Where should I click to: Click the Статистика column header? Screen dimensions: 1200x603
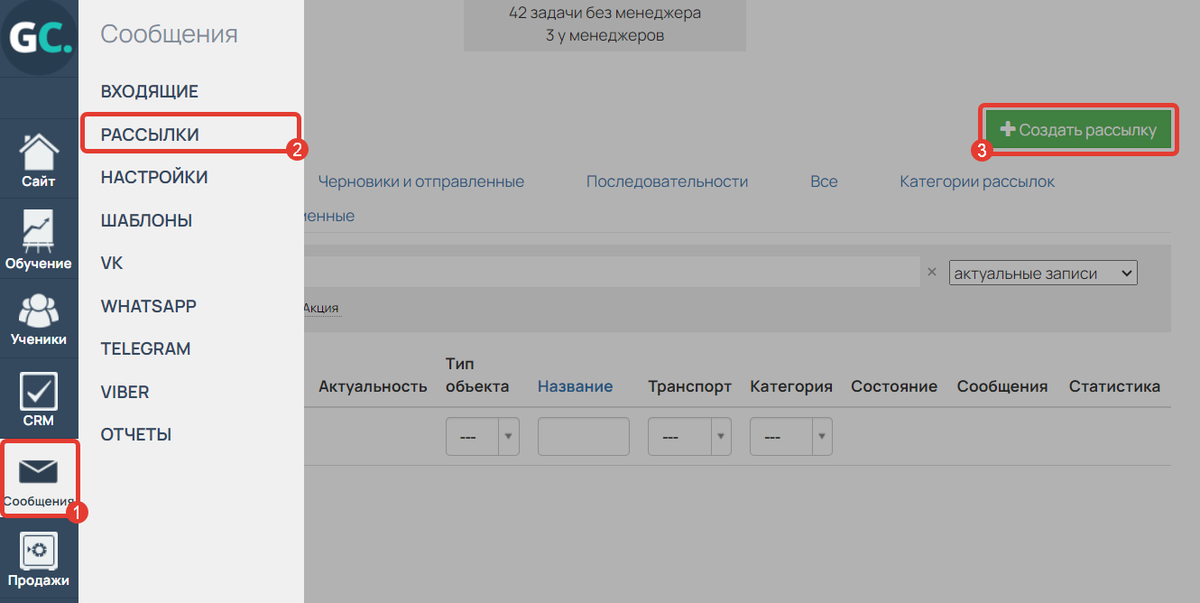tap(1114, 387)
